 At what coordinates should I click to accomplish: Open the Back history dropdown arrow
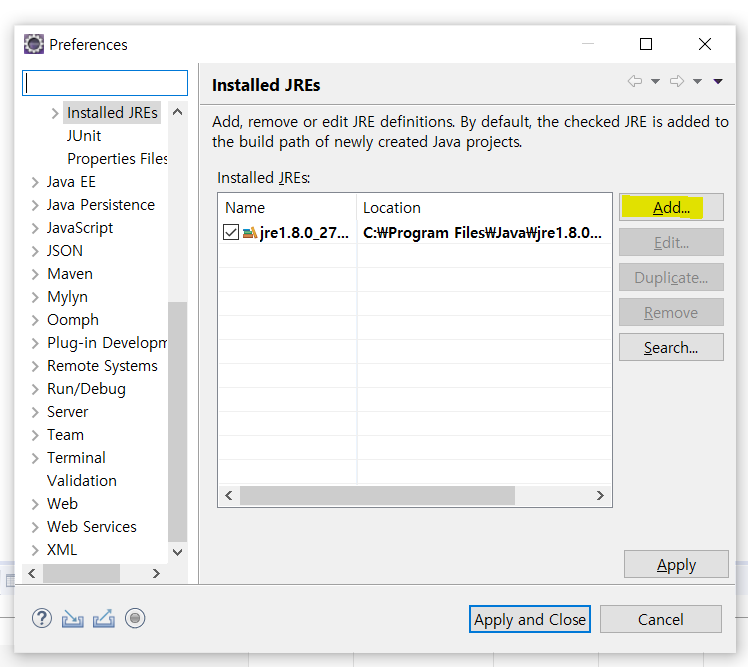tap(655, 82)
